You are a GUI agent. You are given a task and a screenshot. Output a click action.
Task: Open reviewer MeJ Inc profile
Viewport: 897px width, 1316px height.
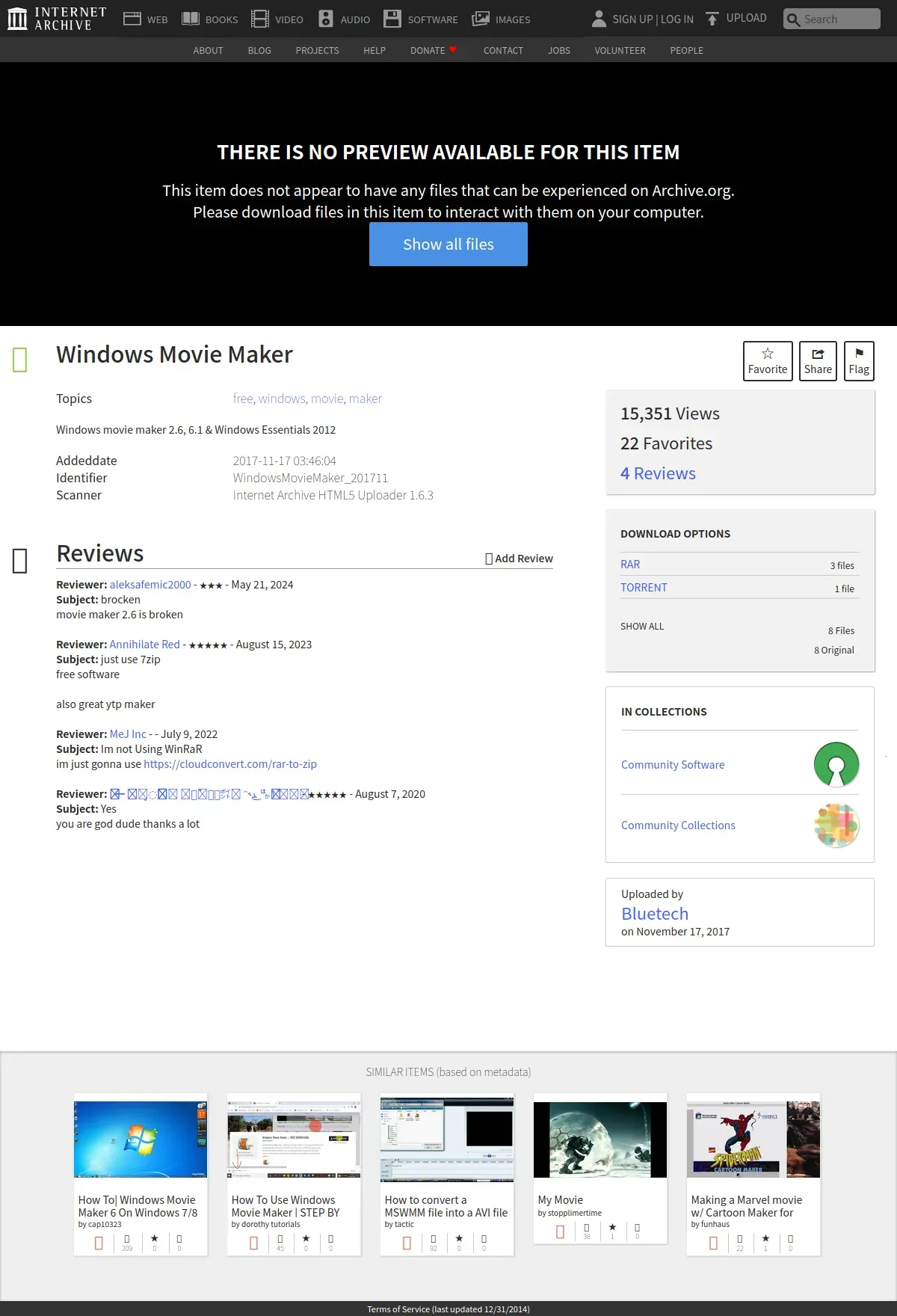pos(128,734)
